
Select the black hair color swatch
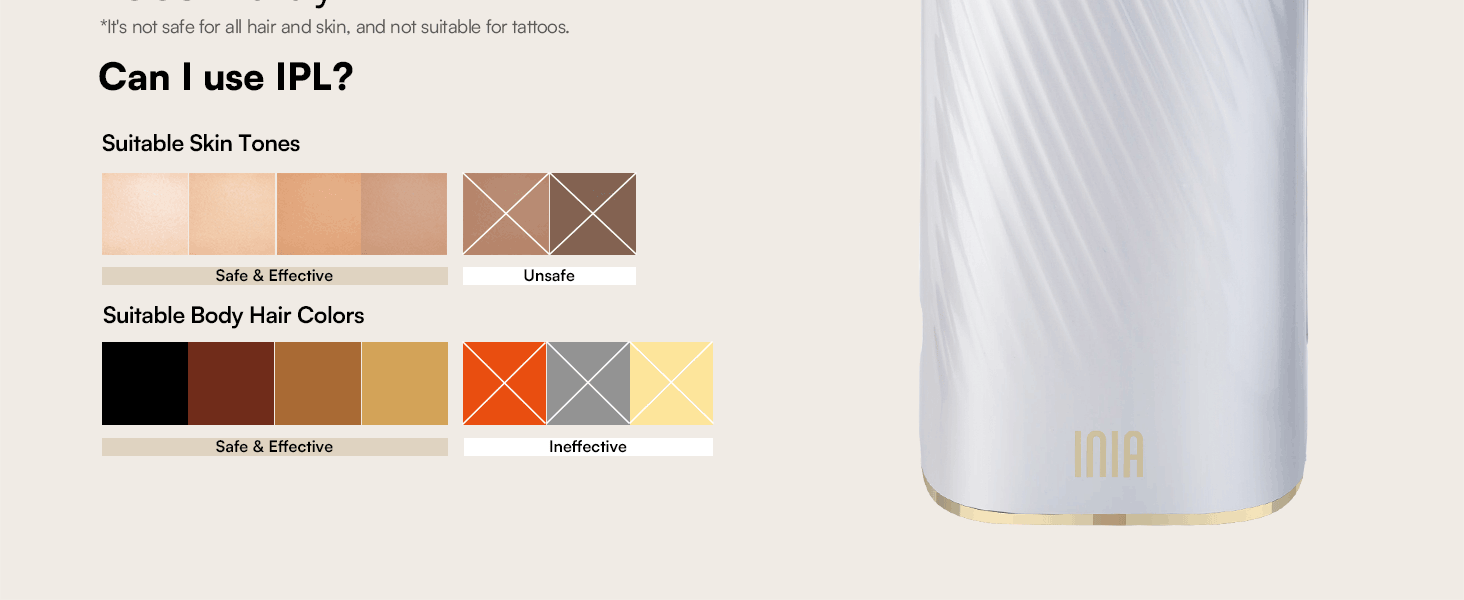[x=145, y=384]
